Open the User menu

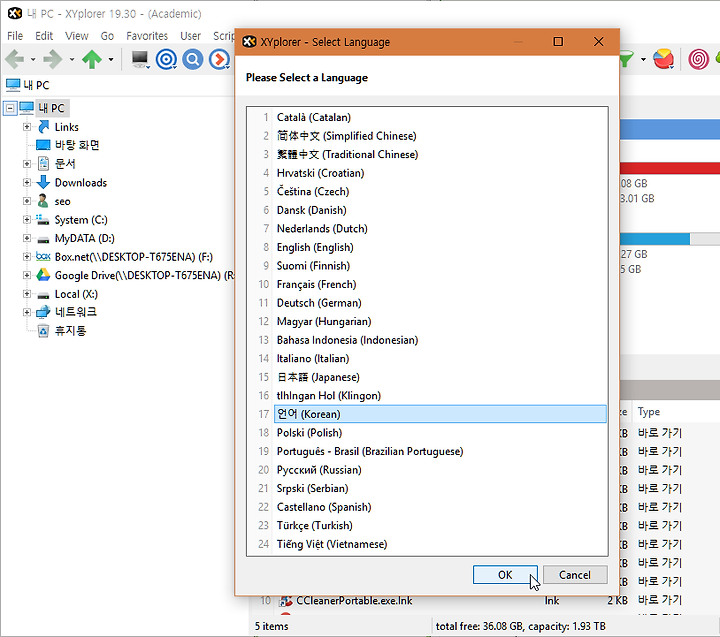point(190,36)
